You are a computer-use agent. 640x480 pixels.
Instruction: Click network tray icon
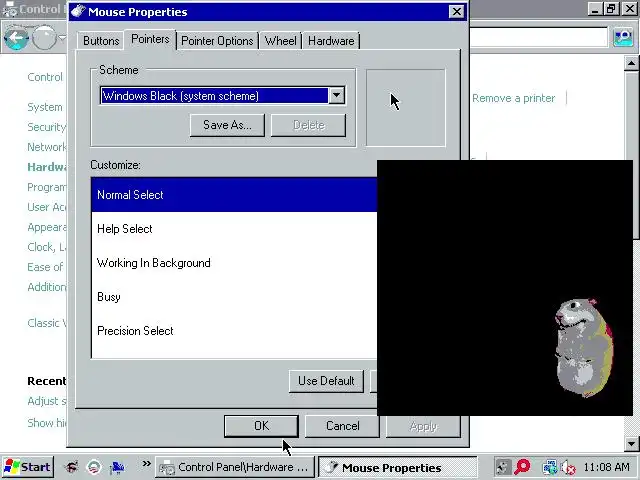(549, 467)
